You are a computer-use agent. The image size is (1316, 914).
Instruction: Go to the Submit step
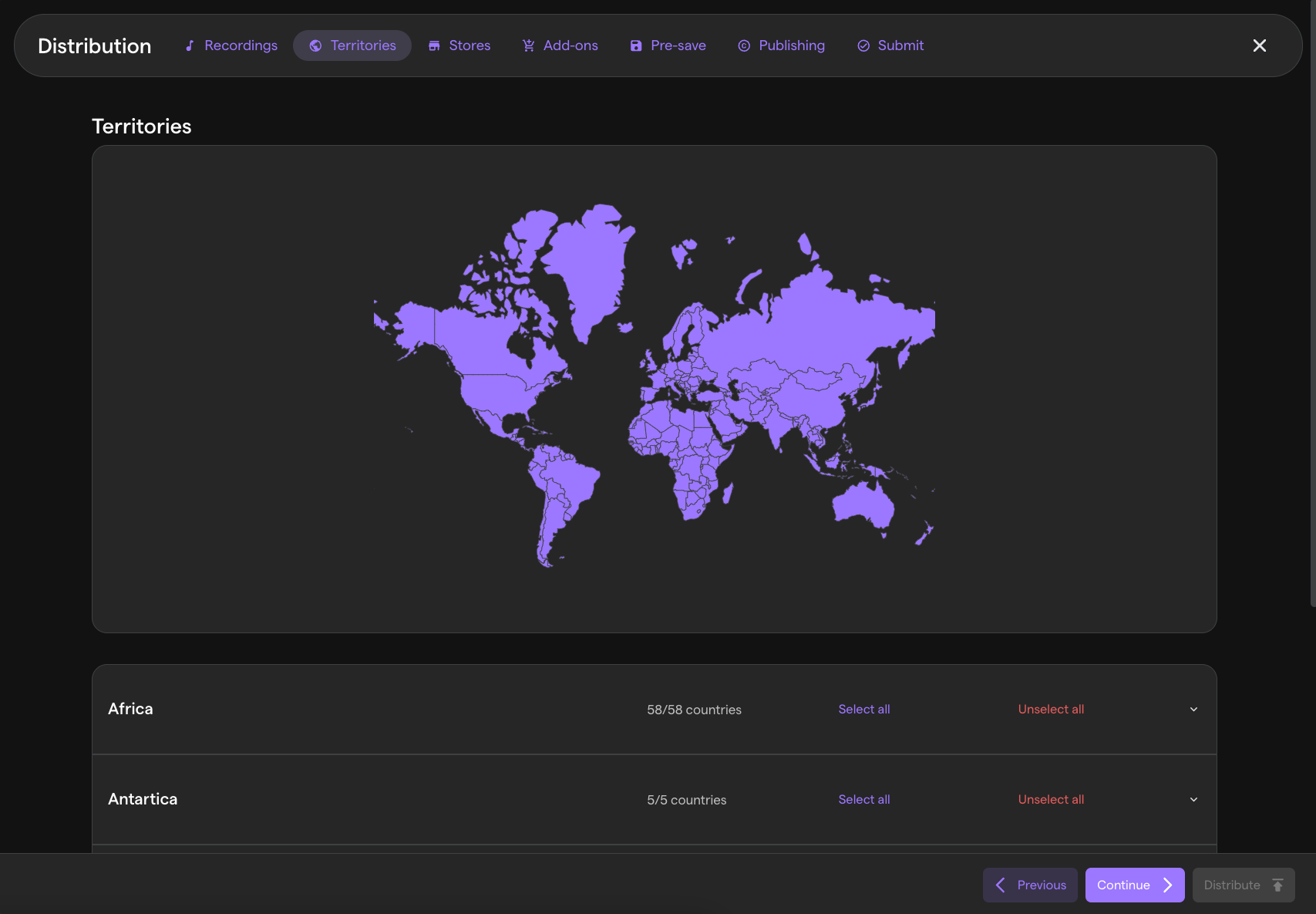click(x=890, y=46)
